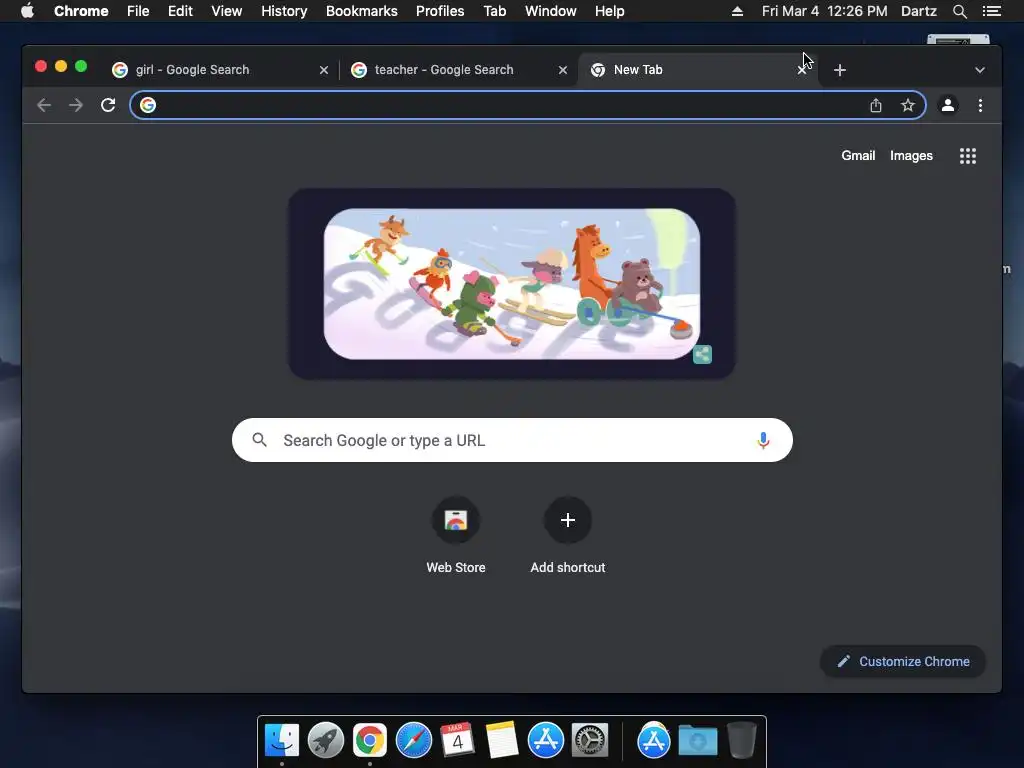Open the Edit menu
Image resolution: width=1024 pixels, height=768 pixels.
180,11
